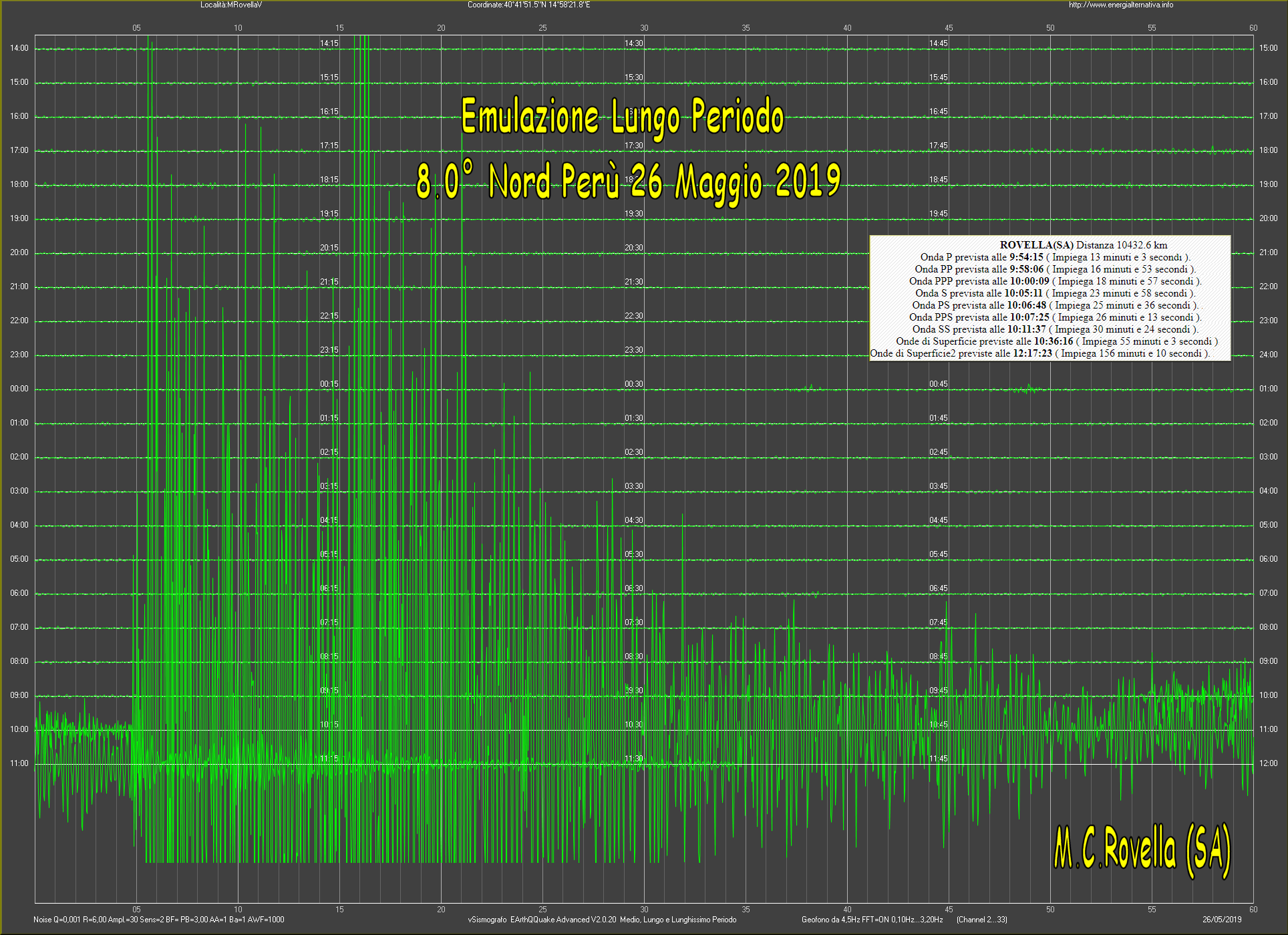Image resolution: width=1288 pixels, height=935 pixels.
Task: Click the '19:30' trace label
Action: [634, 214]
